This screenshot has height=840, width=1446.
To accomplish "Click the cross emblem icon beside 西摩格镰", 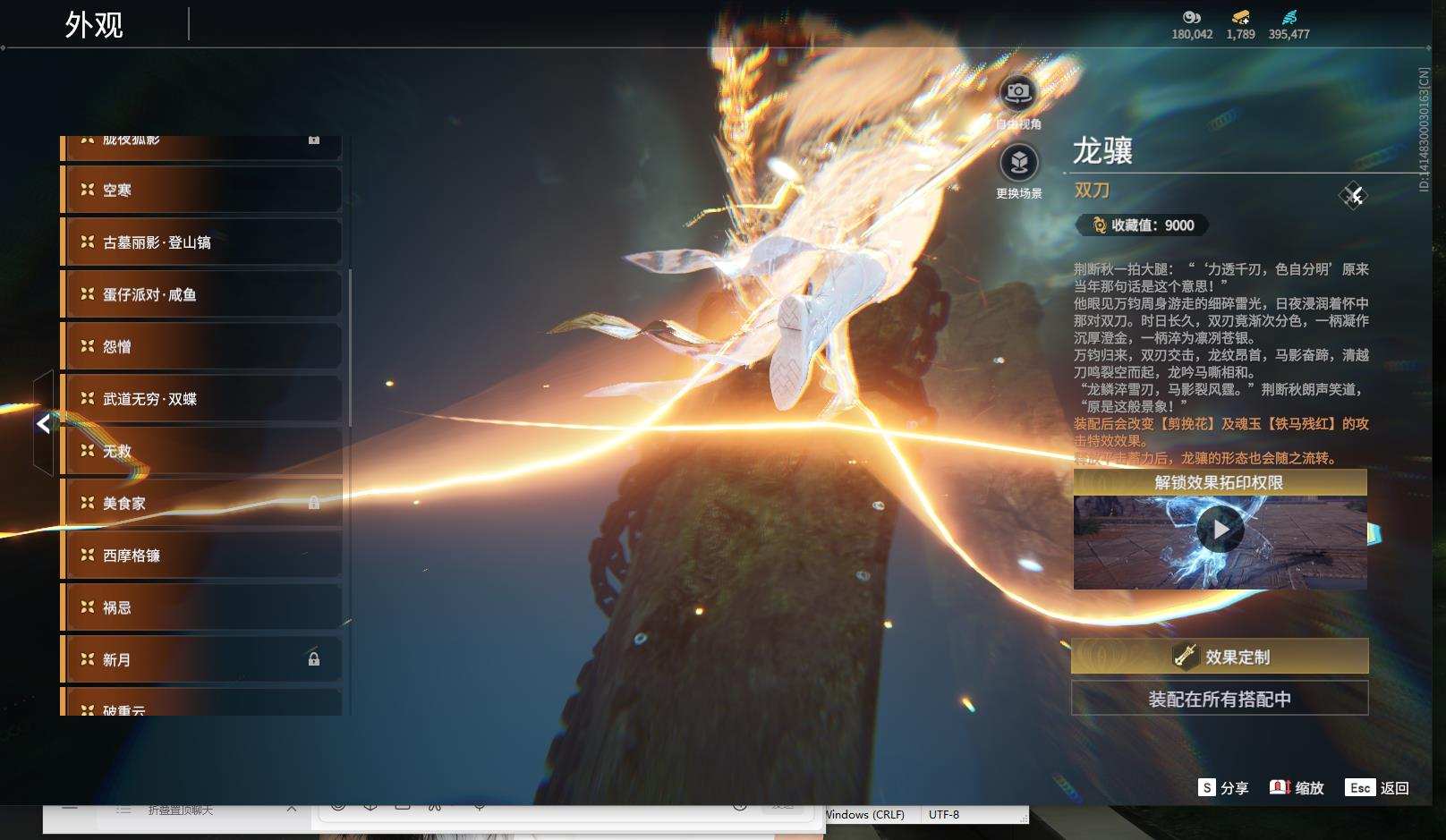I will [x=88, y=556].
